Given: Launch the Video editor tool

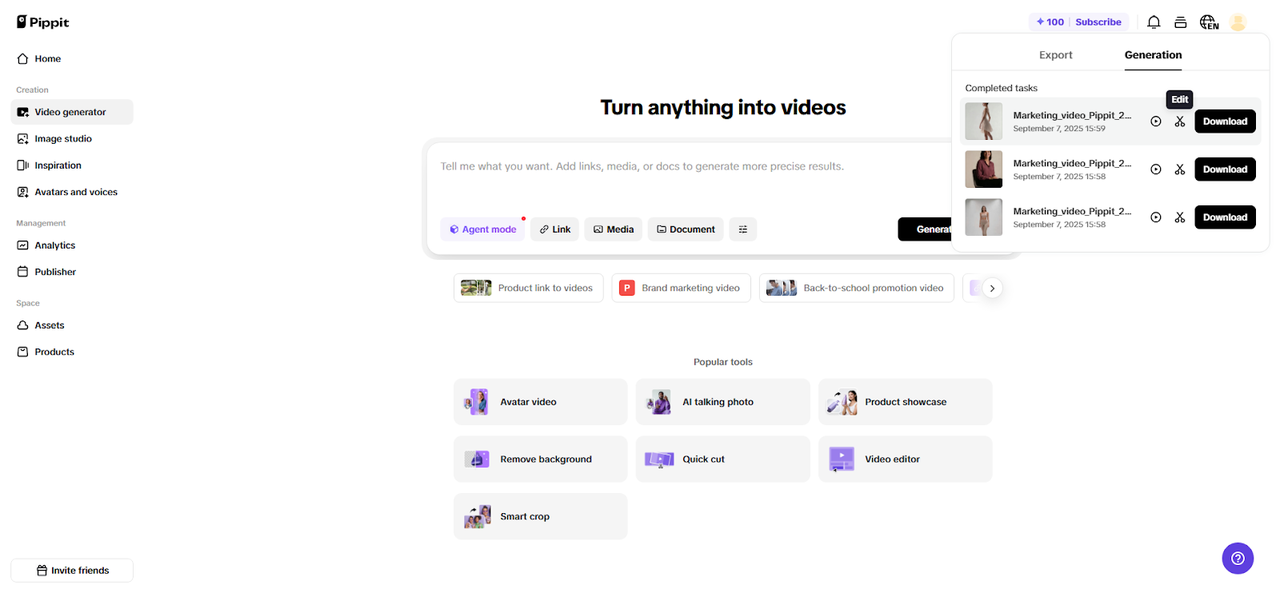Looking at the screenshot, I should 904,458.
